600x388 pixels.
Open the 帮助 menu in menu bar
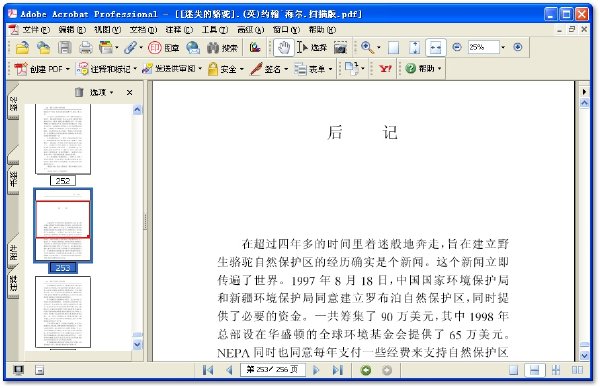point(322,29)
